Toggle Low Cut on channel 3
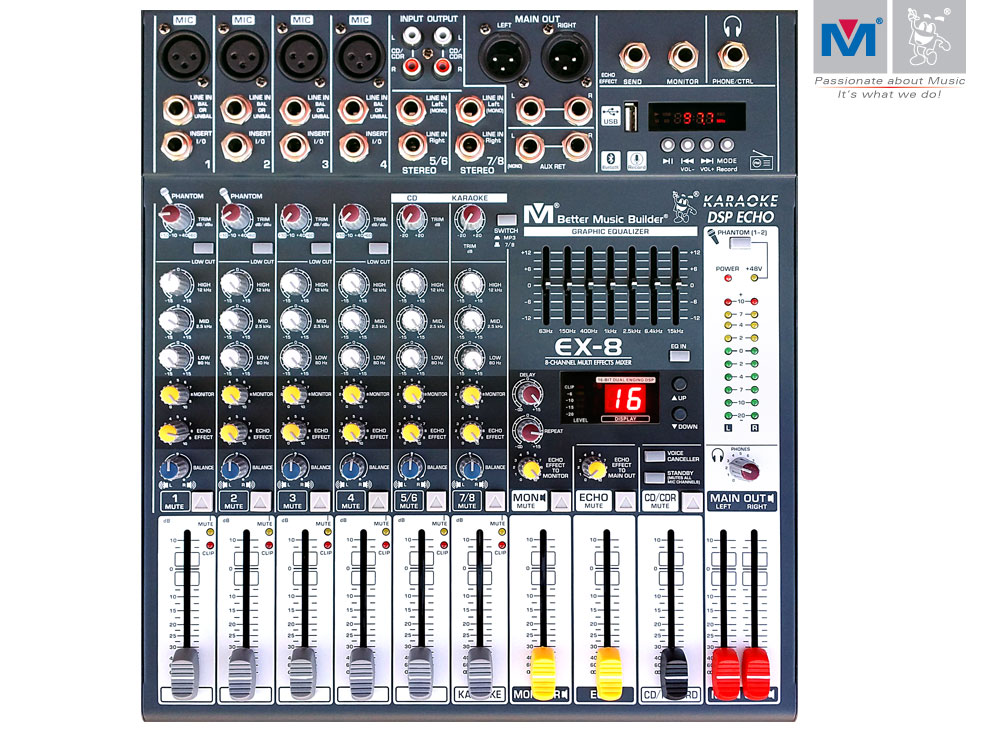1000x732 pixels. point(320,248)
